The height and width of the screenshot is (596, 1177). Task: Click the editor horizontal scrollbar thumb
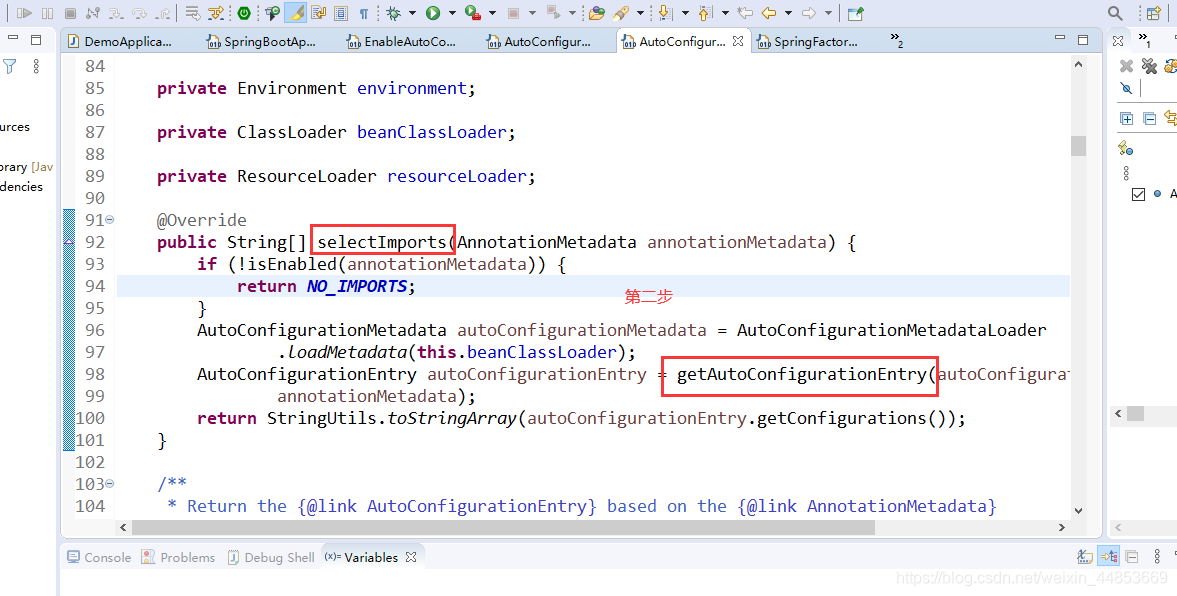[503, 528]
